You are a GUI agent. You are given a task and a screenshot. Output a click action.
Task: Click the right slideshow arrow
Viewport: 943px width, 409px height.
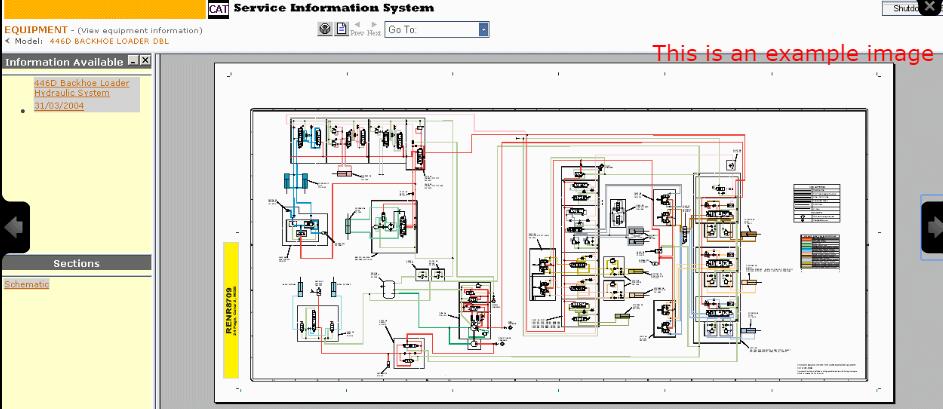933,227
